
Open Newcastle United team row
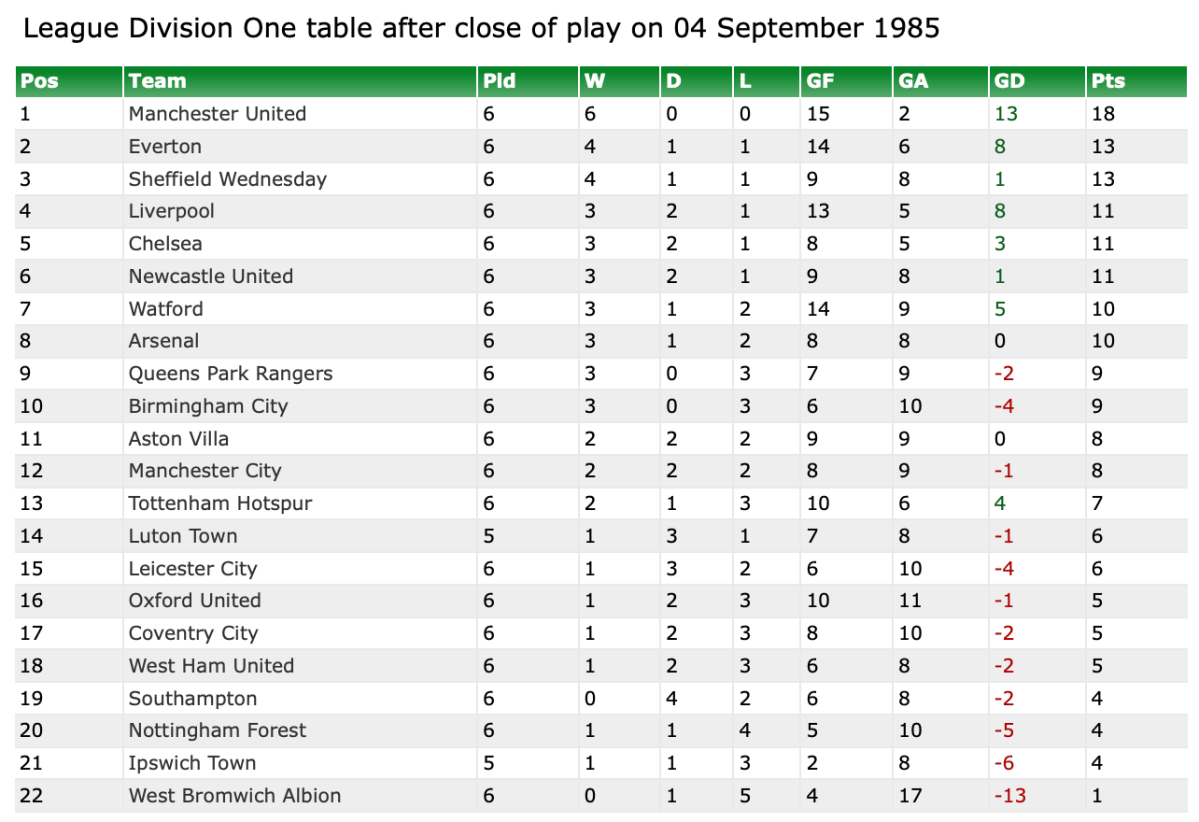tap(210, 277)
